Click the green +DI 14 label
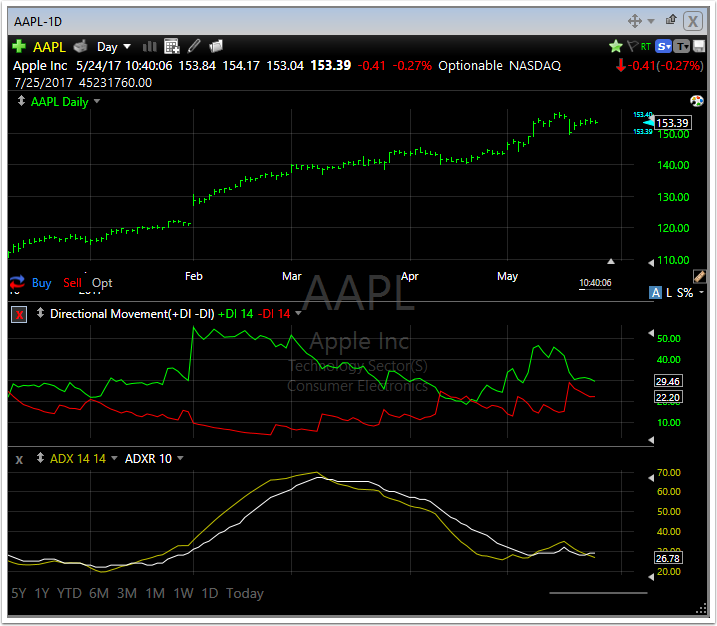 [235, 314]
